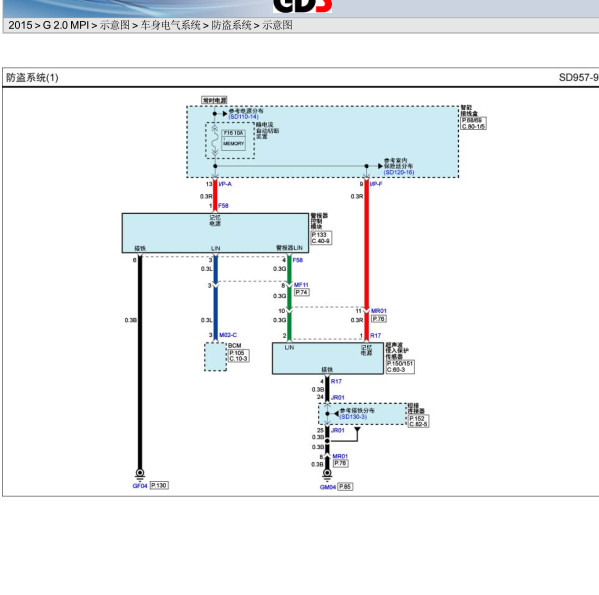Image resolution: width=599 pixels, height=595 pixels.
Task: Open P.105 C.10-3 BCM reference
Action: pos(238,356)
